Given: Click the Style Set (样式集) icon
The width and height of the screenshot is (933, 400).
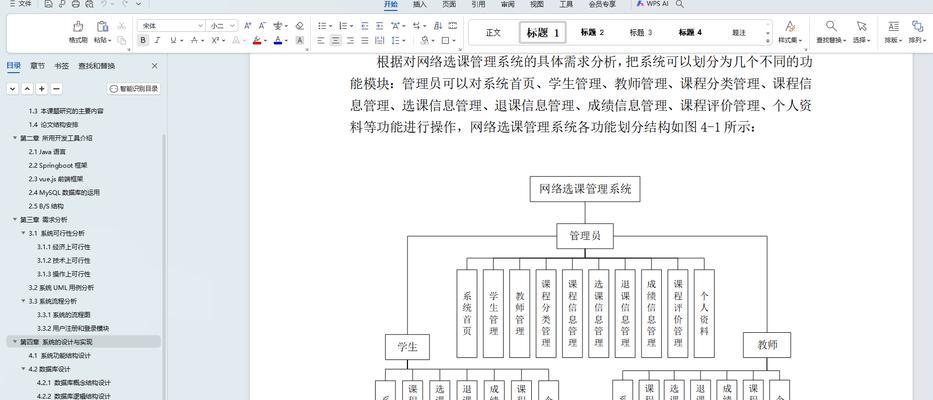Looking at the screenshot, I should (x=790, y=26).
